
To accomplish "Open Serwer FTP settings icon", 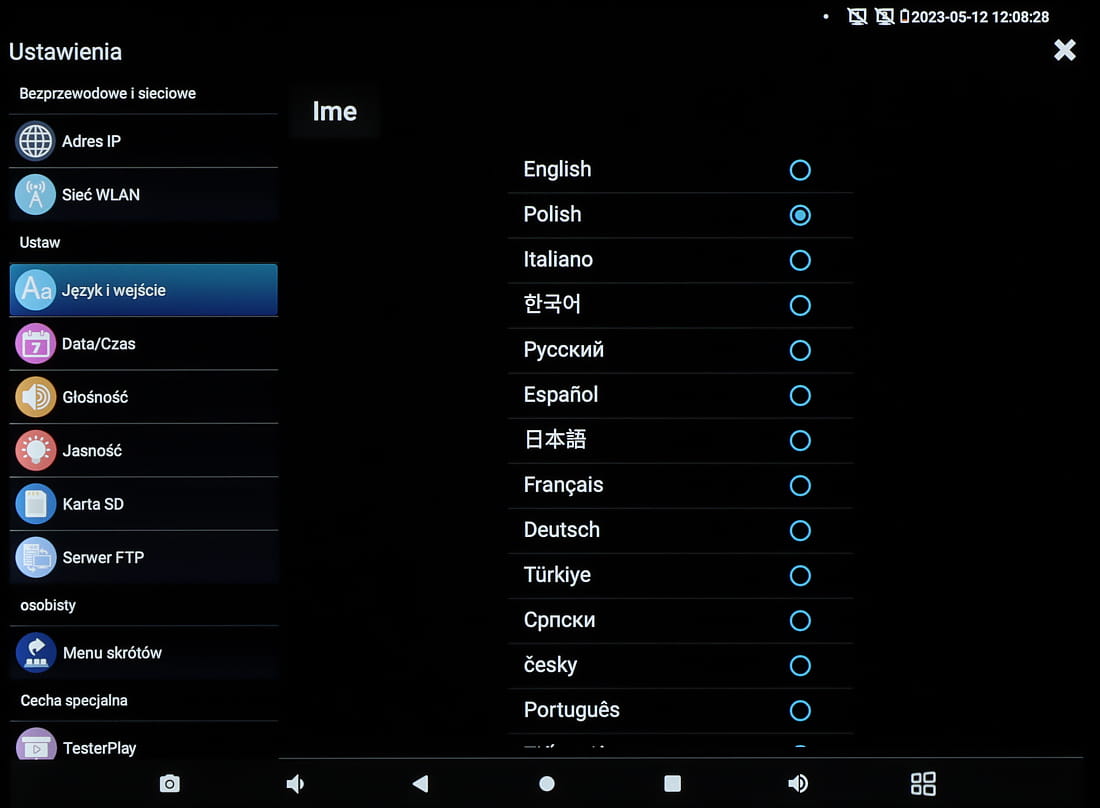I will point(35,558).
